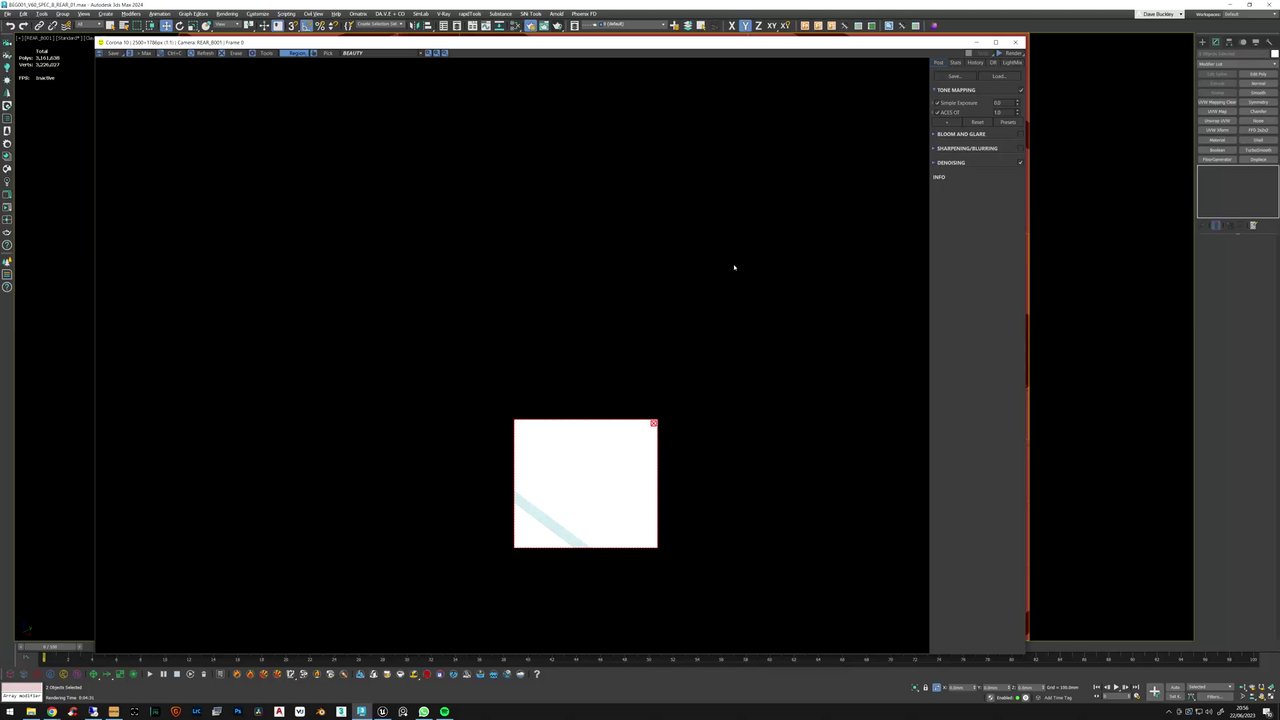Click the Phoenix FD toolbar pause icon
This screenshot has height=720, width=1280.
coord(163,675)
